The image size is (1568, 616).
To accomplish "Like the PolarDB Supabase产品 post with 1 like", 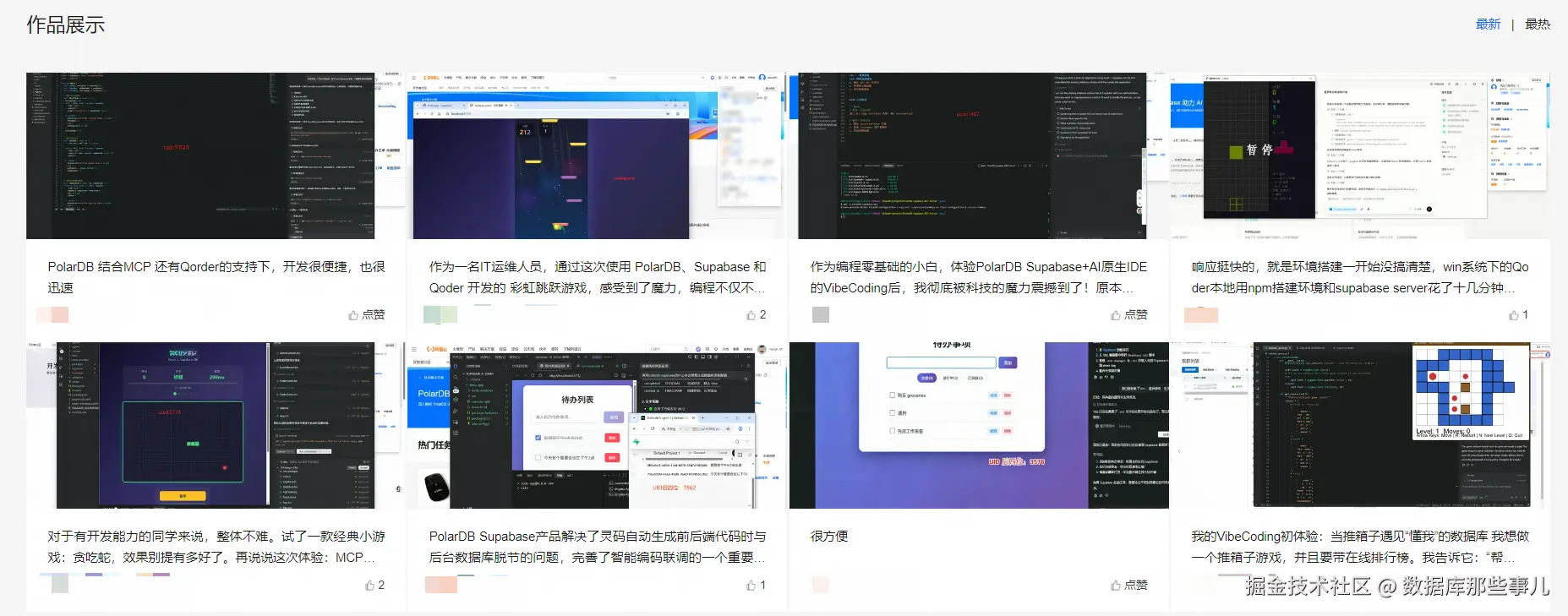I will pyautogui.click(x=757, y=585).
